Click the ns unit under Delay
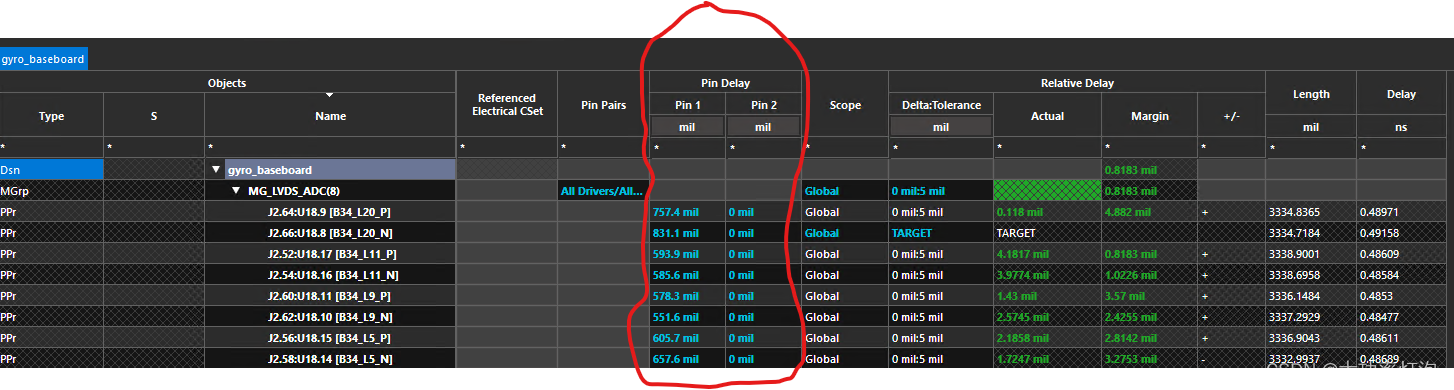Viewport: 1454px width, 390px height. 1402,127
